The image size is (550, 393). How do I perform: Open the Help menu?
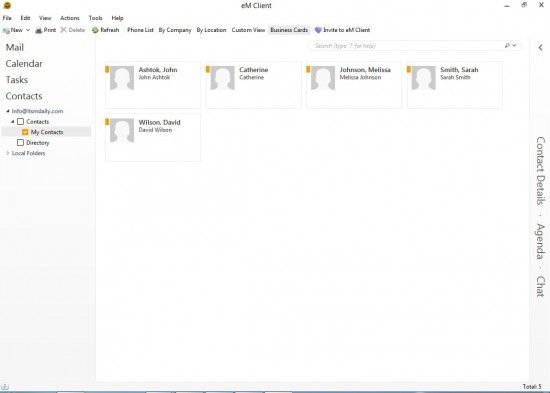pos(117,18)
